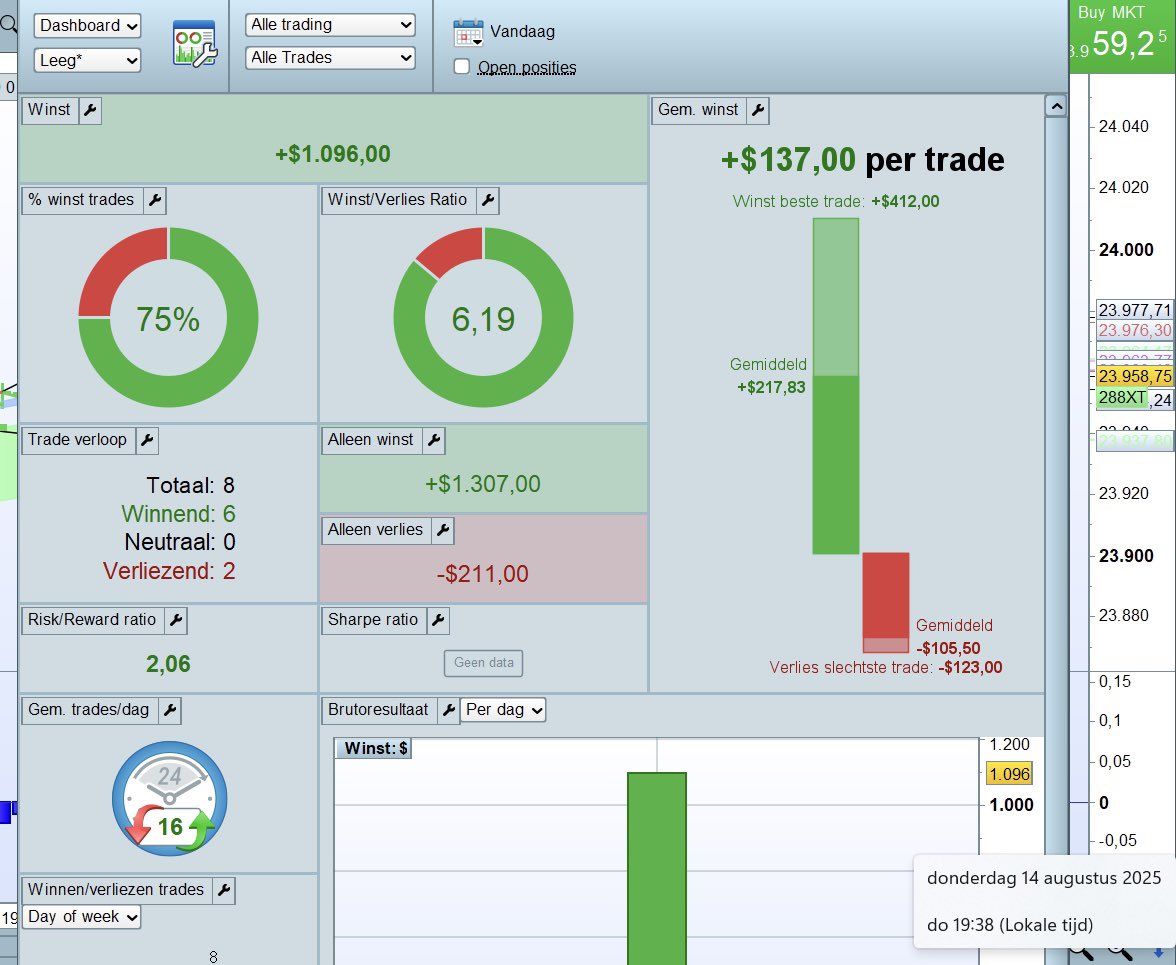Click the -$211,00 Alleen verlies value

pyautogui.click(x=483, y=574)
